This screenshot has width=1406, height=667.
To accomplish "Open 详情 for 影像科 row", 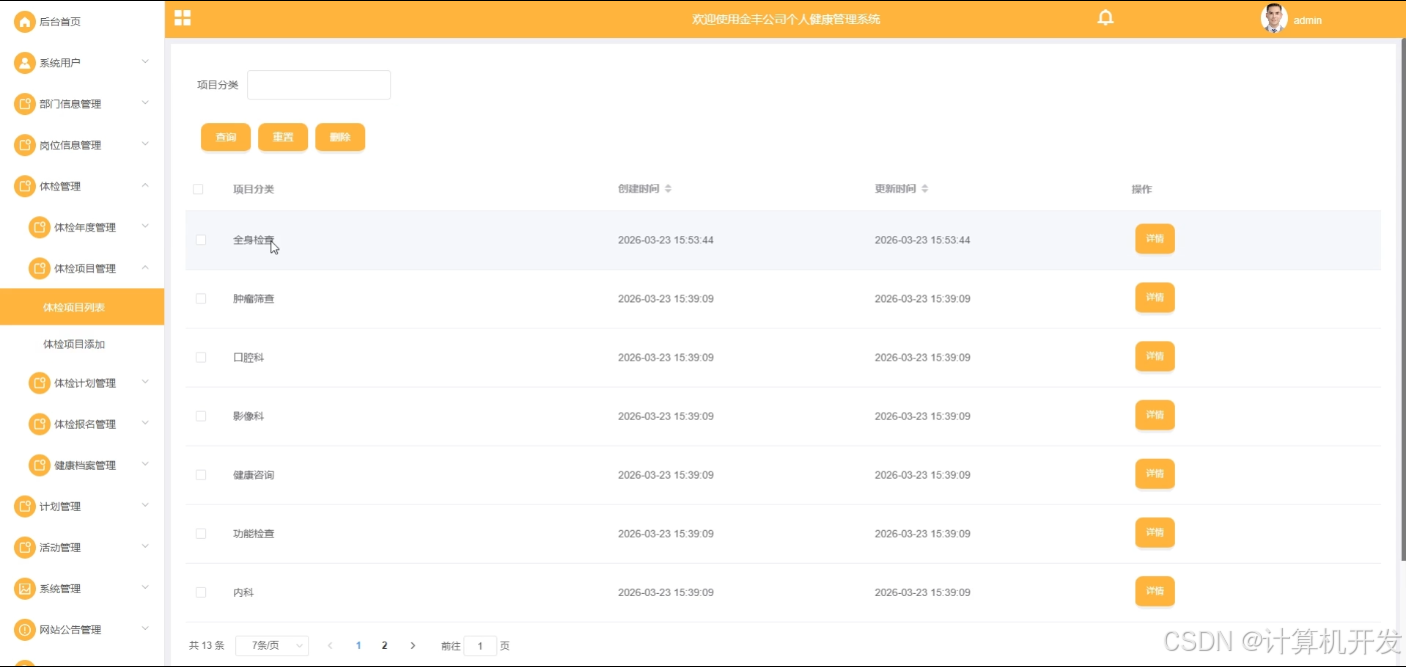I will 1155,415.
